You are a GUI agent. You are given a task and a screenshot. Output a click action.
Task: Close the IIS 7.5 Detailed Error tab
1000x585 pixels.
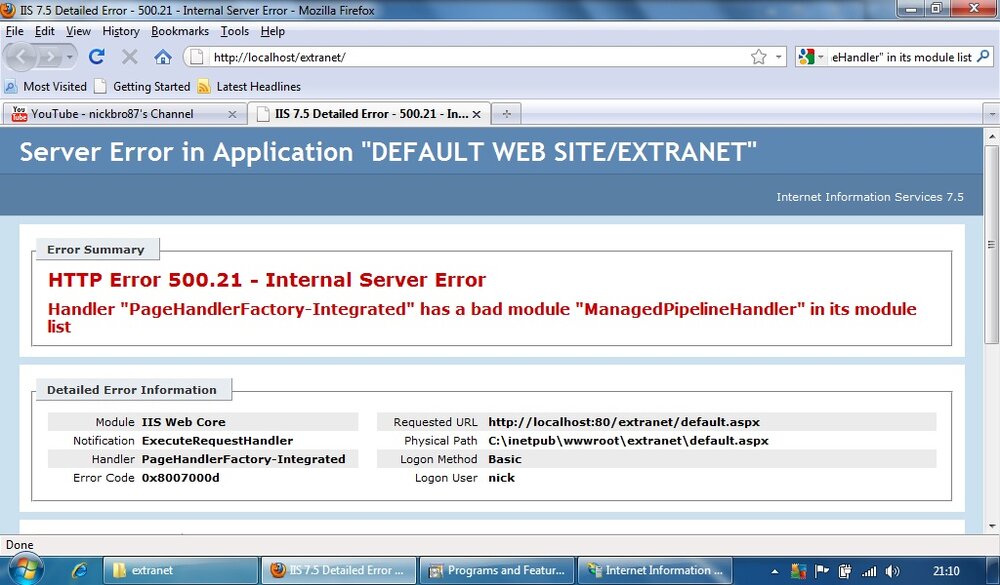click(x=476, y=114)
